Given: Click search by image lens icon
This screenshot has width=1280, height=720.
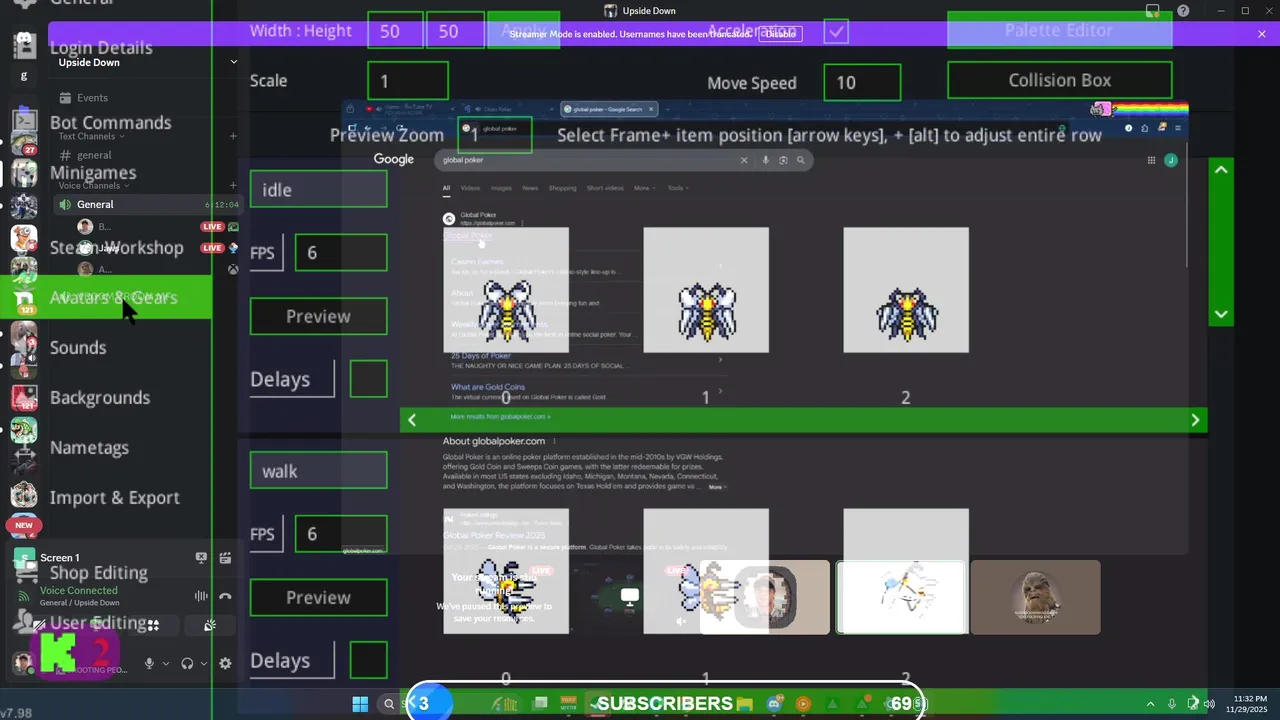Looking at the screenshot, I should [x=783, y=160].
